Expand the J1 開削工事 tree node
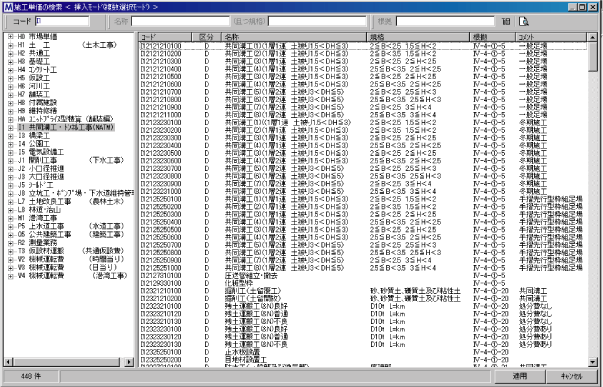 tap(10, 160)
